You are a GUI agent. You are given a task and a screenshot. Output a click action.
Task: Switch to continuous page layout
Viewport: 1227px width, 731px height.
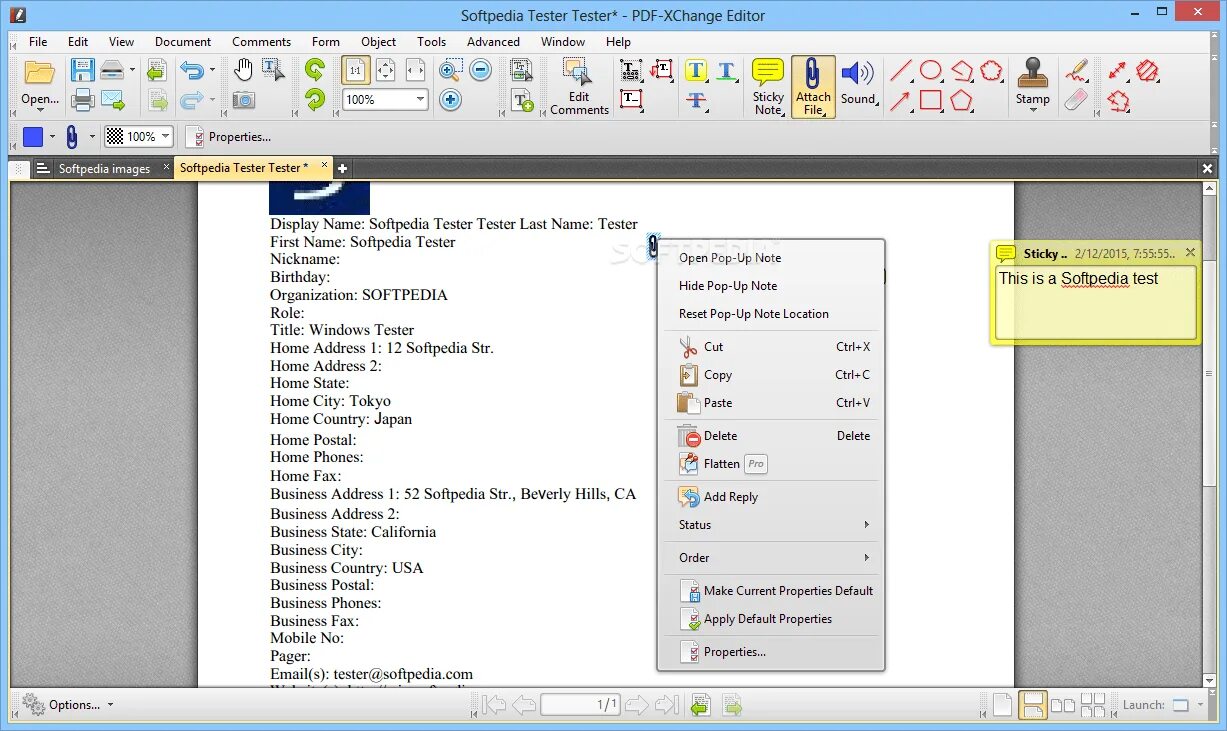pos(1033,705)
